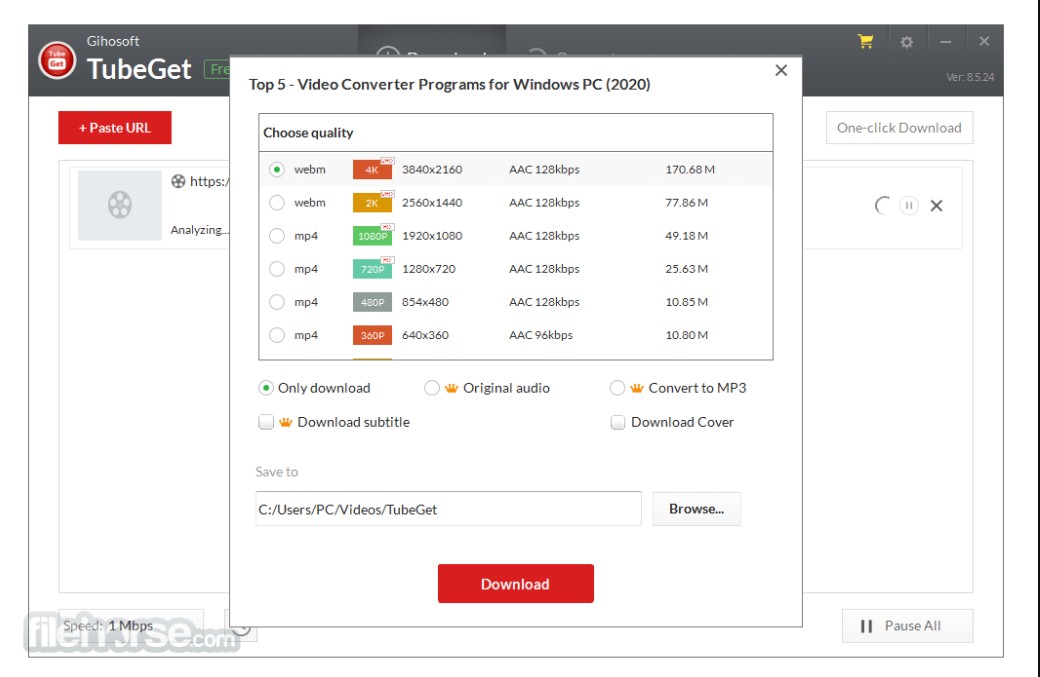Select mp4 640x360 quality radio
Screen dimensions: 1040x677
click(x=277, y=335)
